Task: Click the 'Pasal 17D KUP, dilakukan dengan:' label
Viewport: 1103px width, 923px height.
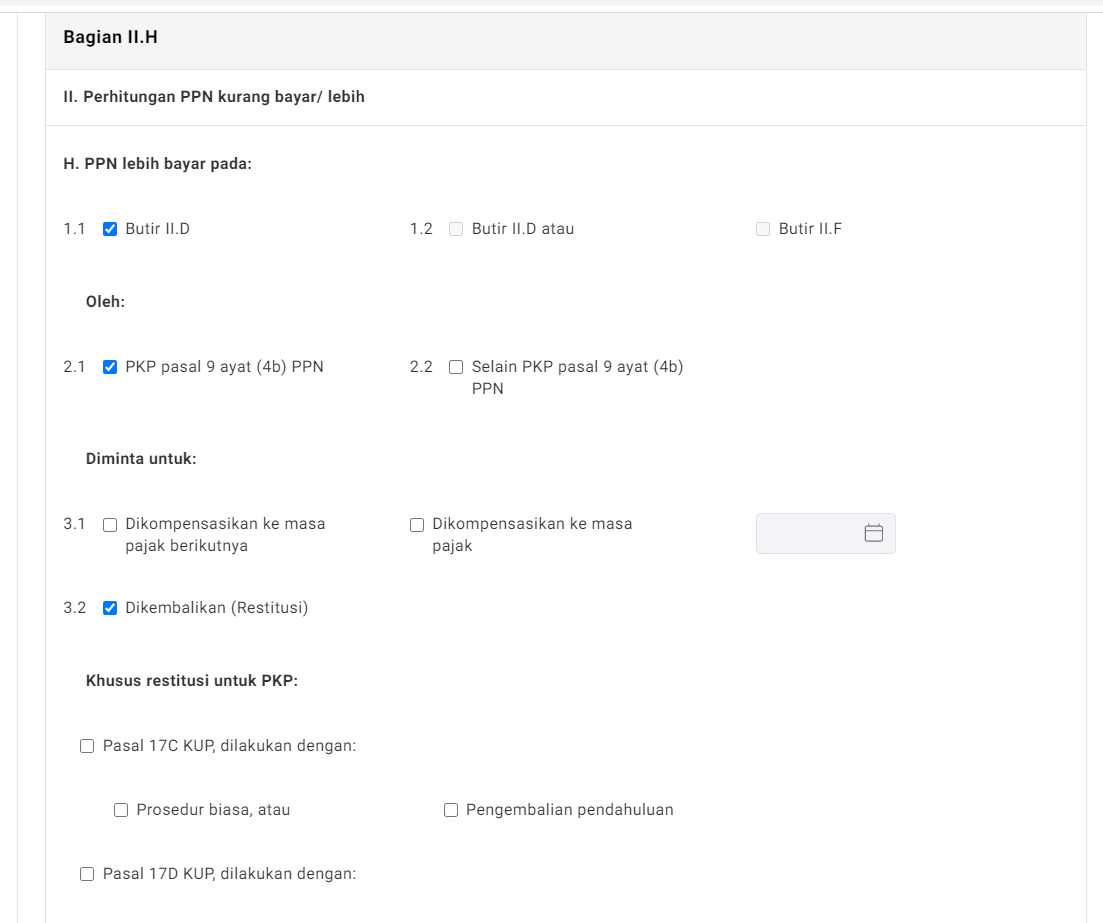Action: click(x=229, y=874)
